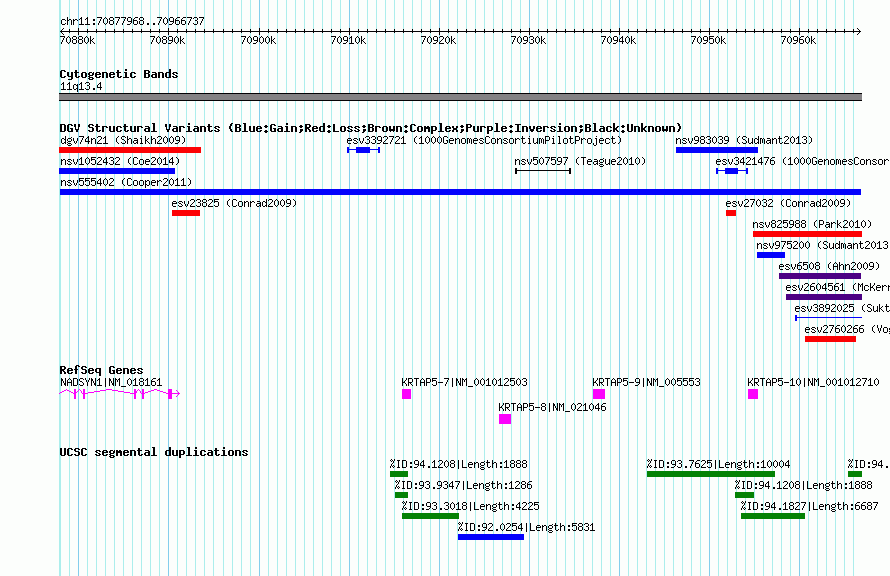Click the nsv975200 (Sudmant2013) label
890x576 pixels.
click(x=822, y=245)
